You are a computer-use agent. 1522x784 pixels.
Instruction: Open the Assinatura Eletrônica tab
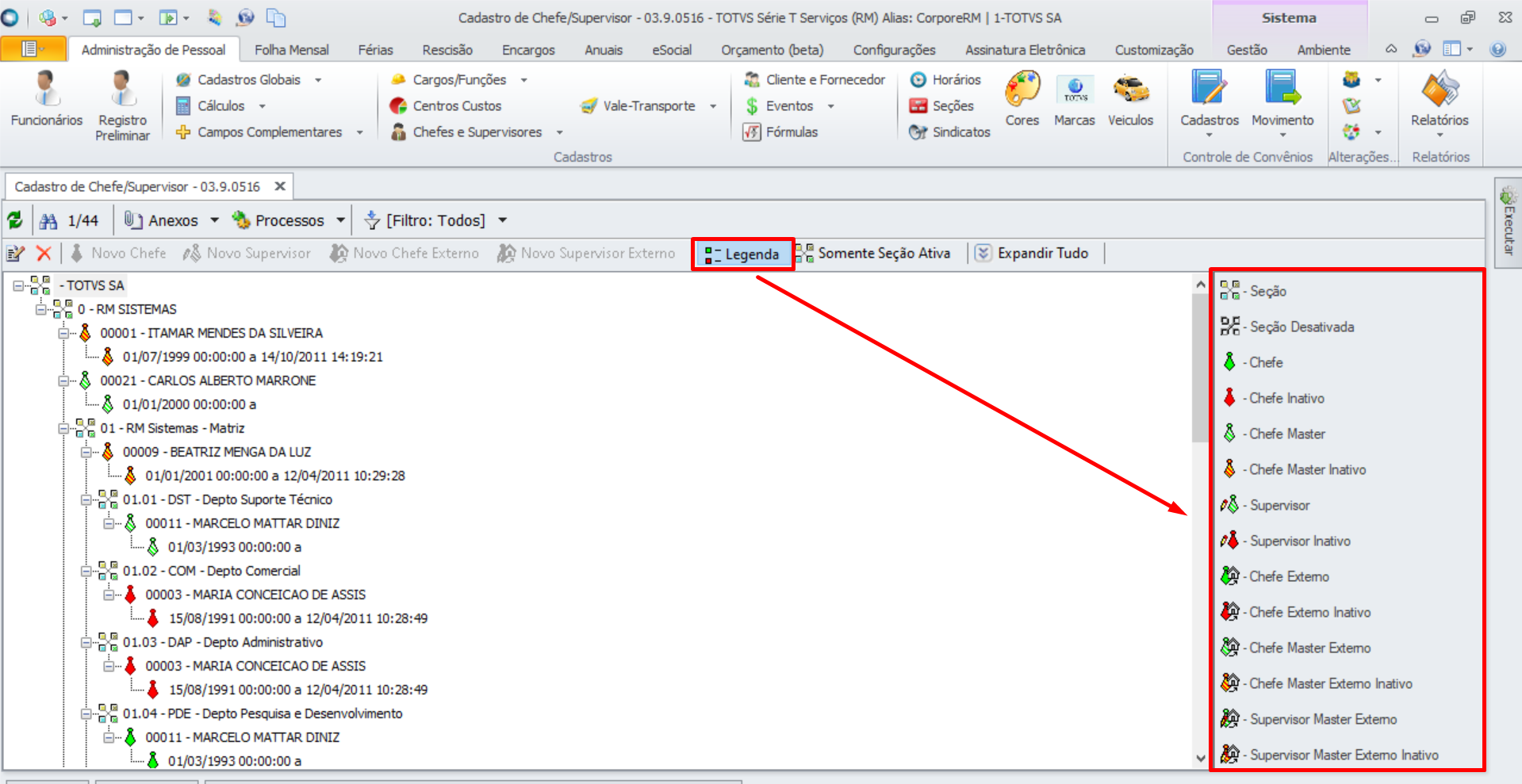tap(1025, 50)
